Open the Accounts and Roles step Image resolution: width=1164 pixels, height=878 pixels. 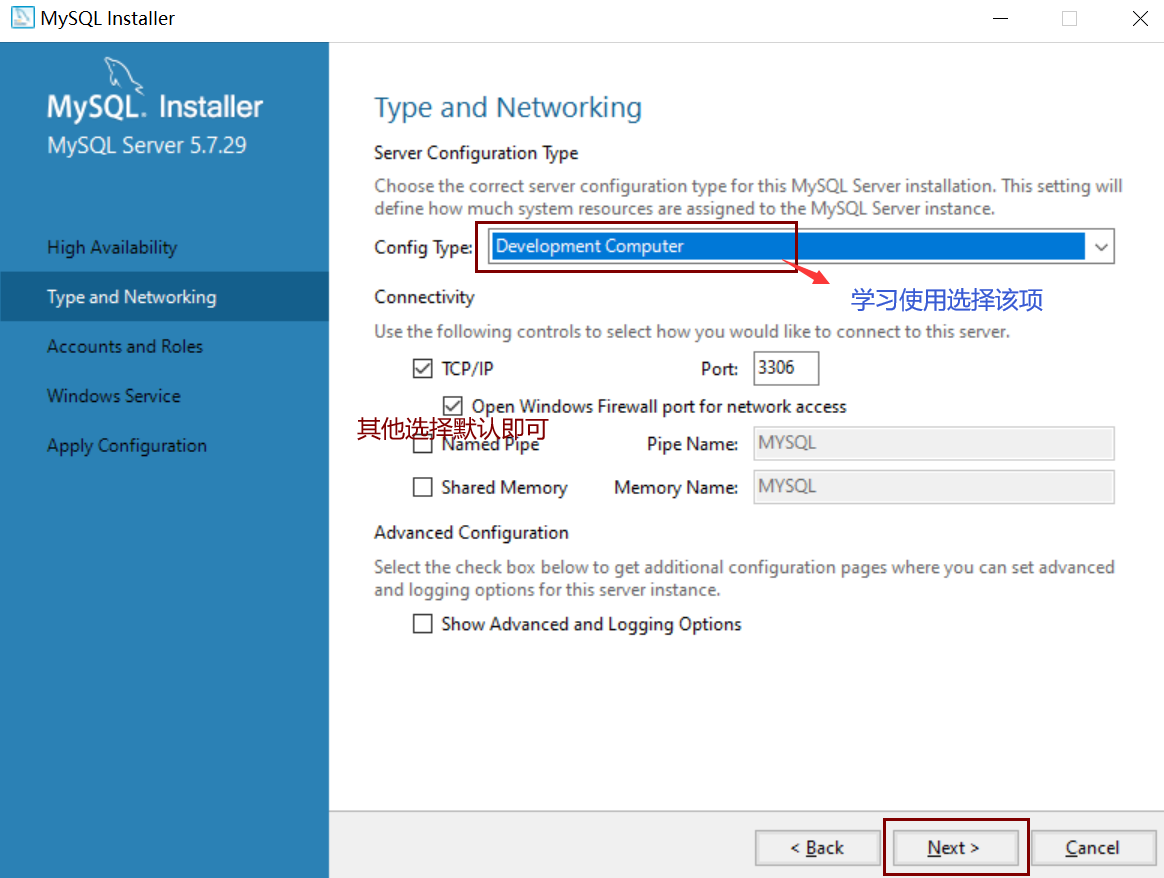point(124,346)
